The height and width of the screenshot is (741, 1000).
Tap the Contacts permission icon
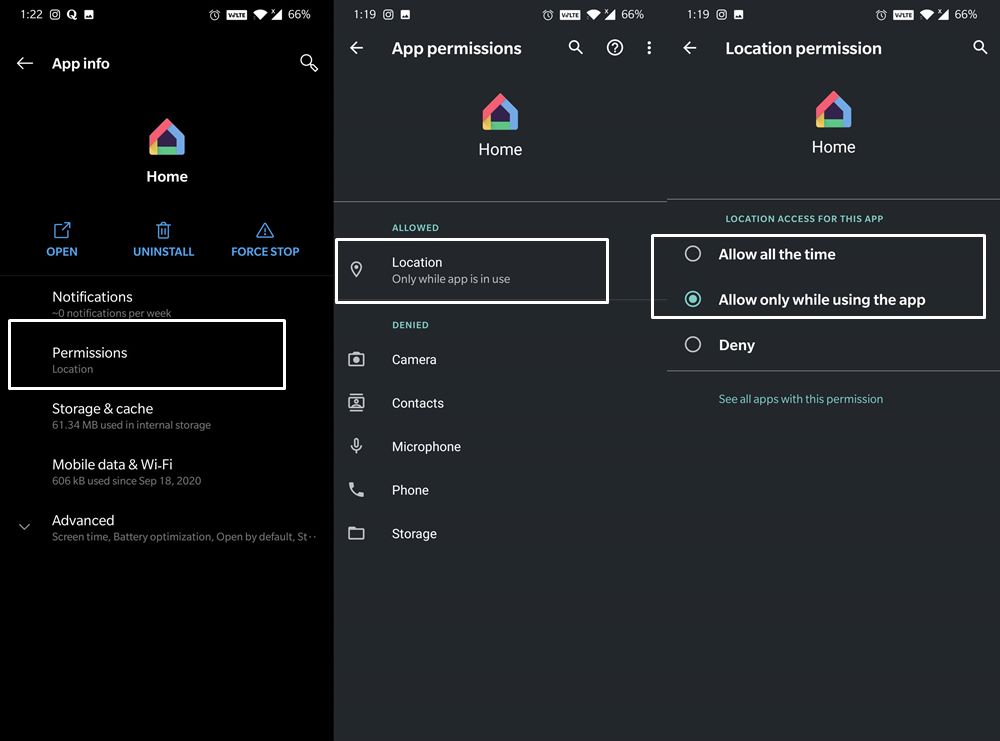[x=357, y=402]
